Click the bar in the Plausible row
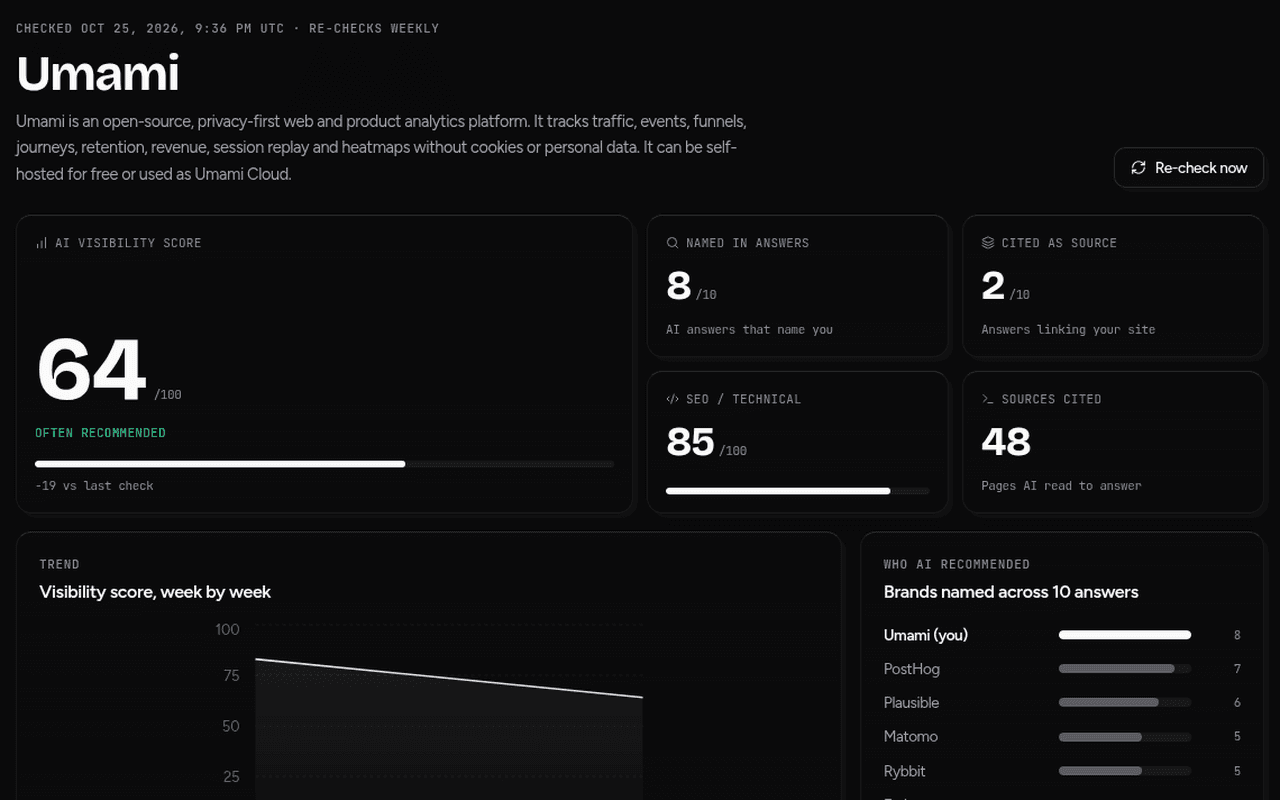This screenshot has height=800, width=1280. click(x=1125, y=703)
